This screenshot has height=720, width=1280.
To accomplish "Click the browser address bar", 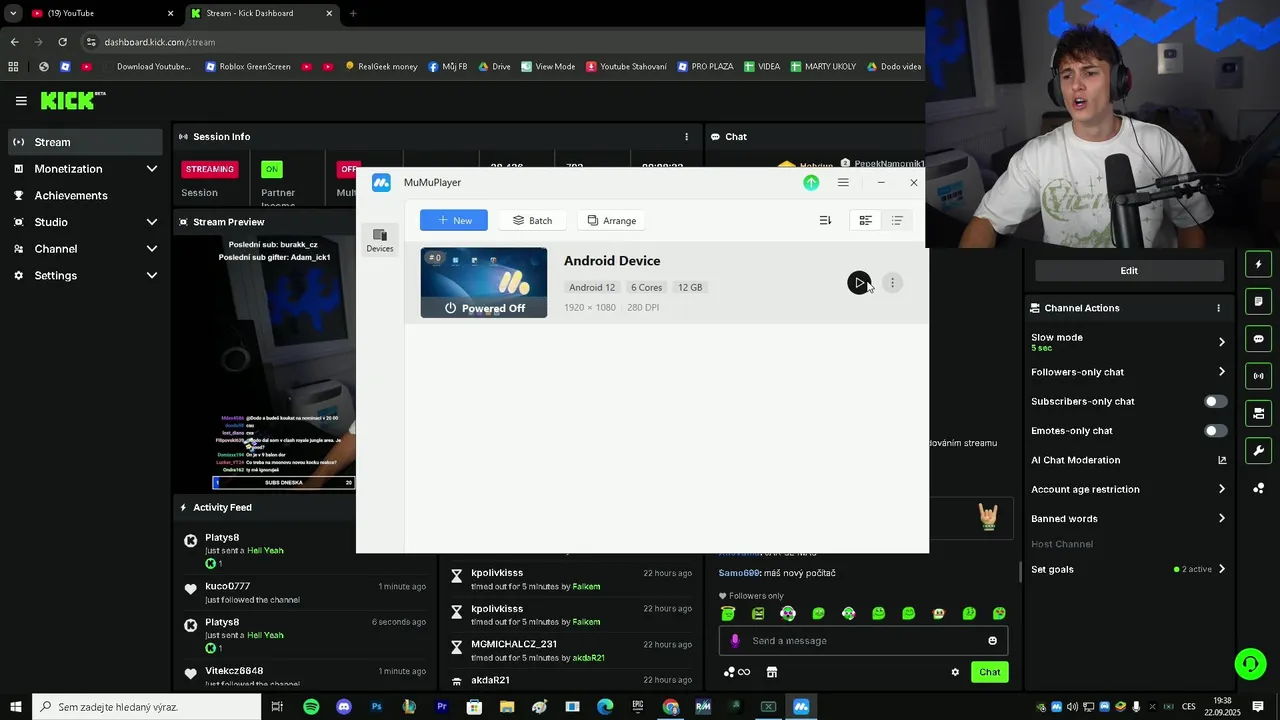I will pyautogui.click(x=500, y=42).
